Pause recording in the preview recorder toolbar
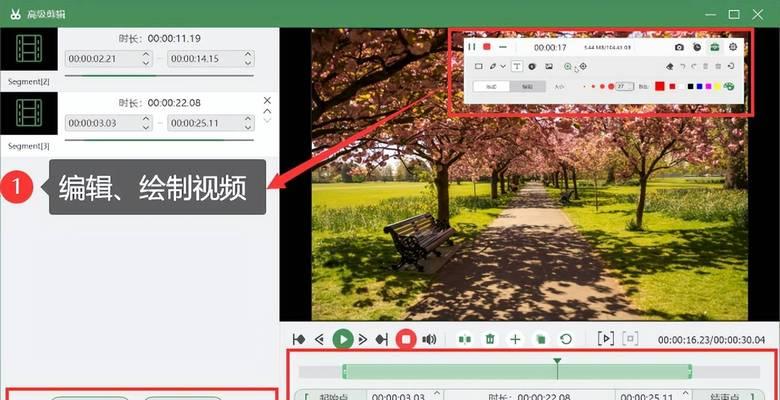Viewport: 780px width, 400px height. click(x=472, y=47)
